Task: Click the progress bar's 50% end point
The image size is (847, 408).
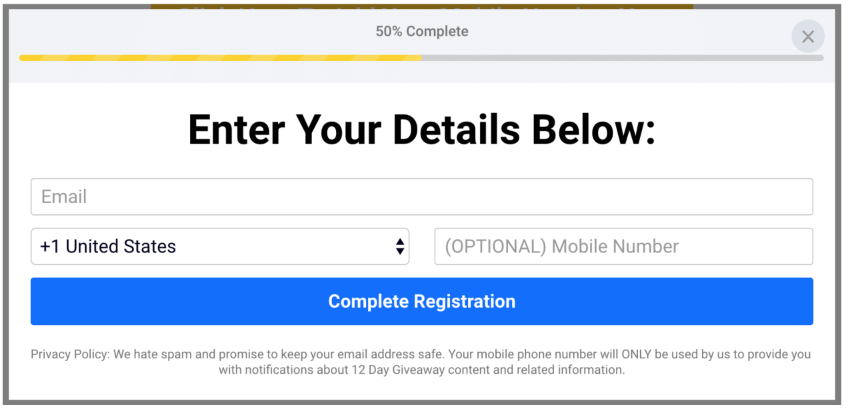Action: 421,58
